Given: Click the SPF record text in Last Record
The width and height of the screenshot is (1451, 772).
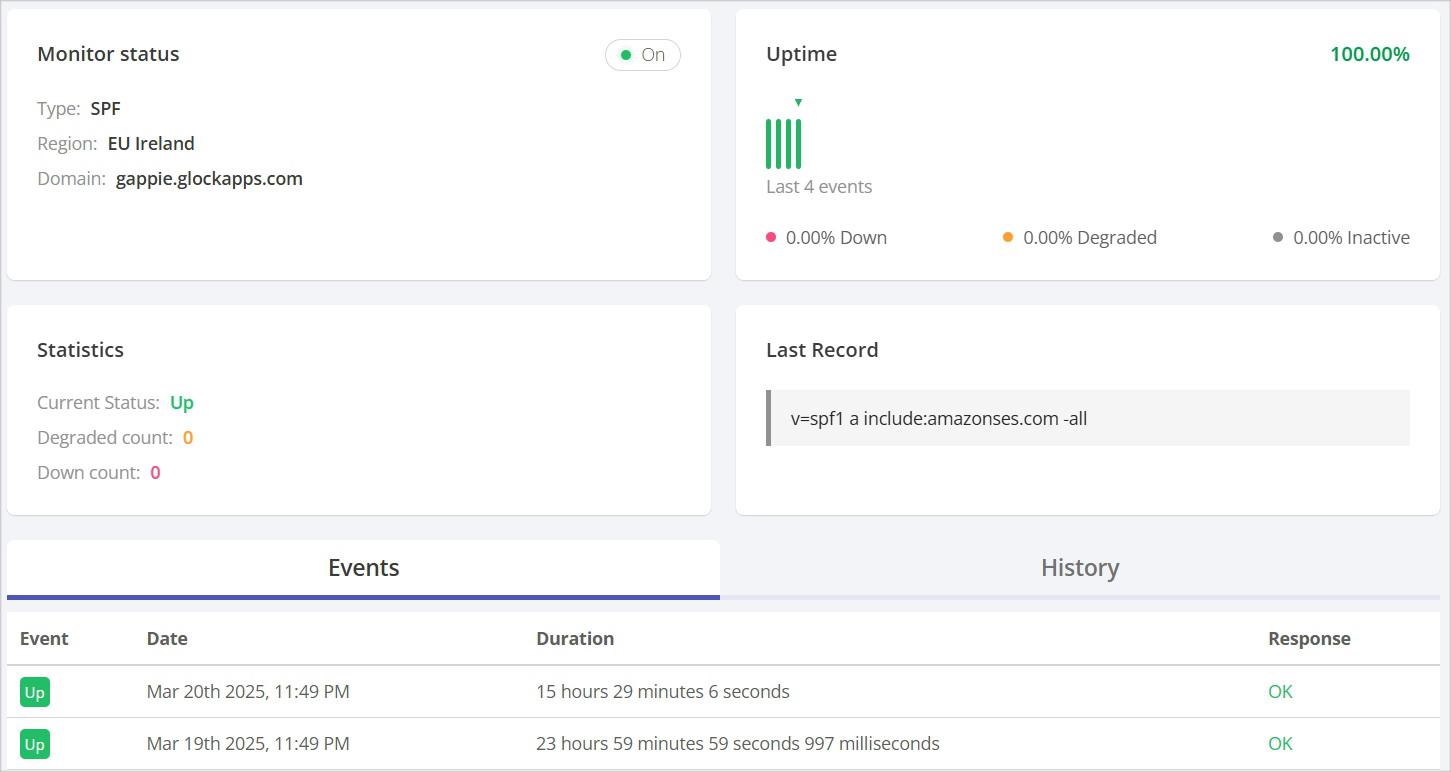Looking at the screenshot, I should pyautogui.click(x=939, y=418).
